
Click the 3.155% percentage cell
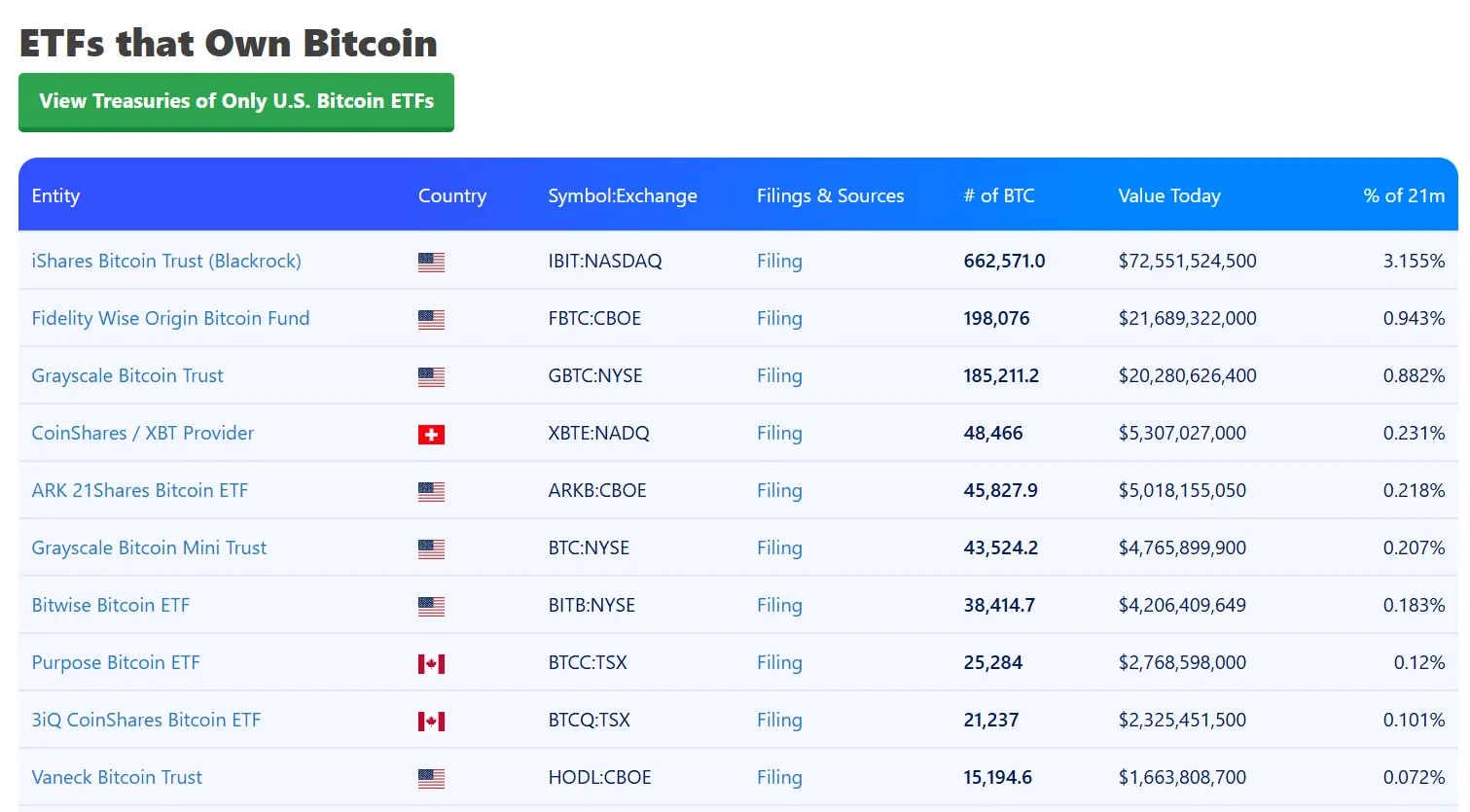click(1414, 261)
